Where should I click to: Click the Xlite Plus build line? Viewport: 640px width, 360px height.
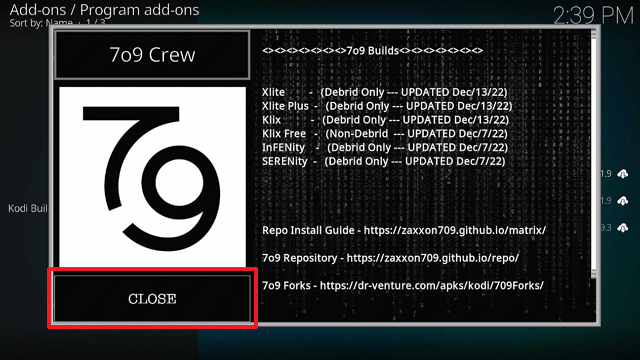(387, 106)
